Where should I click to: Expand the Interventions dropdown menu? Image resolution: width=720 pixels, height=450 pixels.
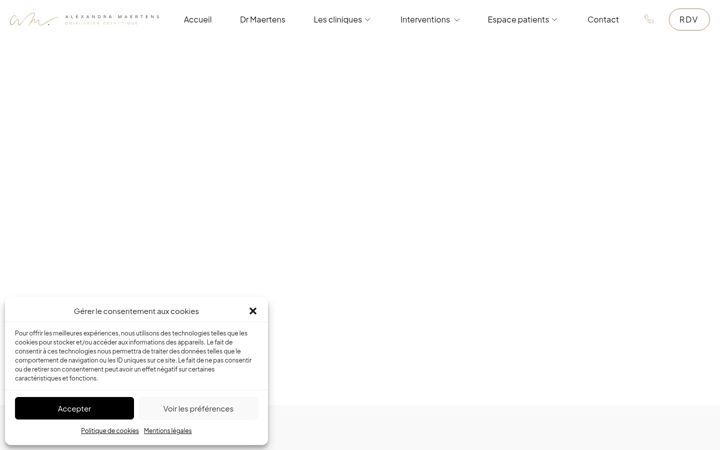pos(429,19)
